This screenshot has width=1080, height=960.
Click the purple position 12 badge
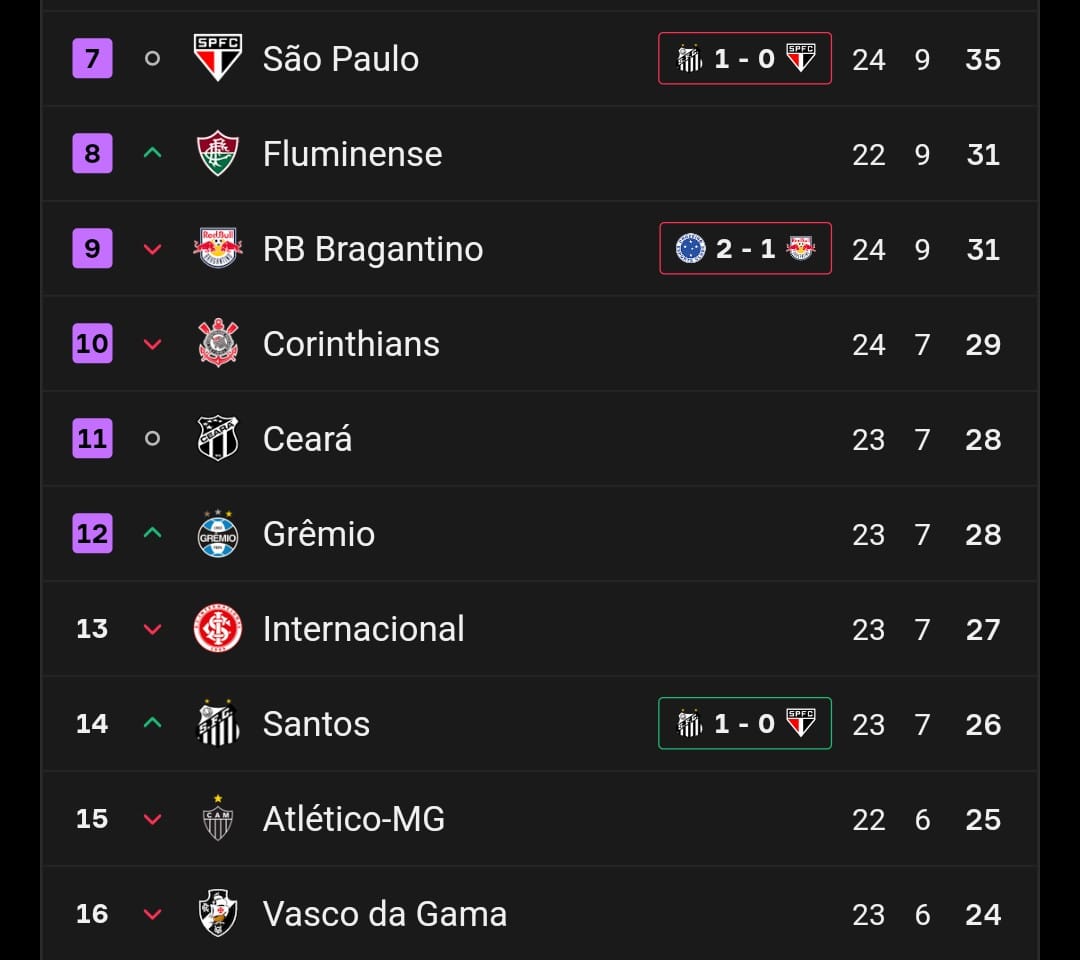(92, 534)
